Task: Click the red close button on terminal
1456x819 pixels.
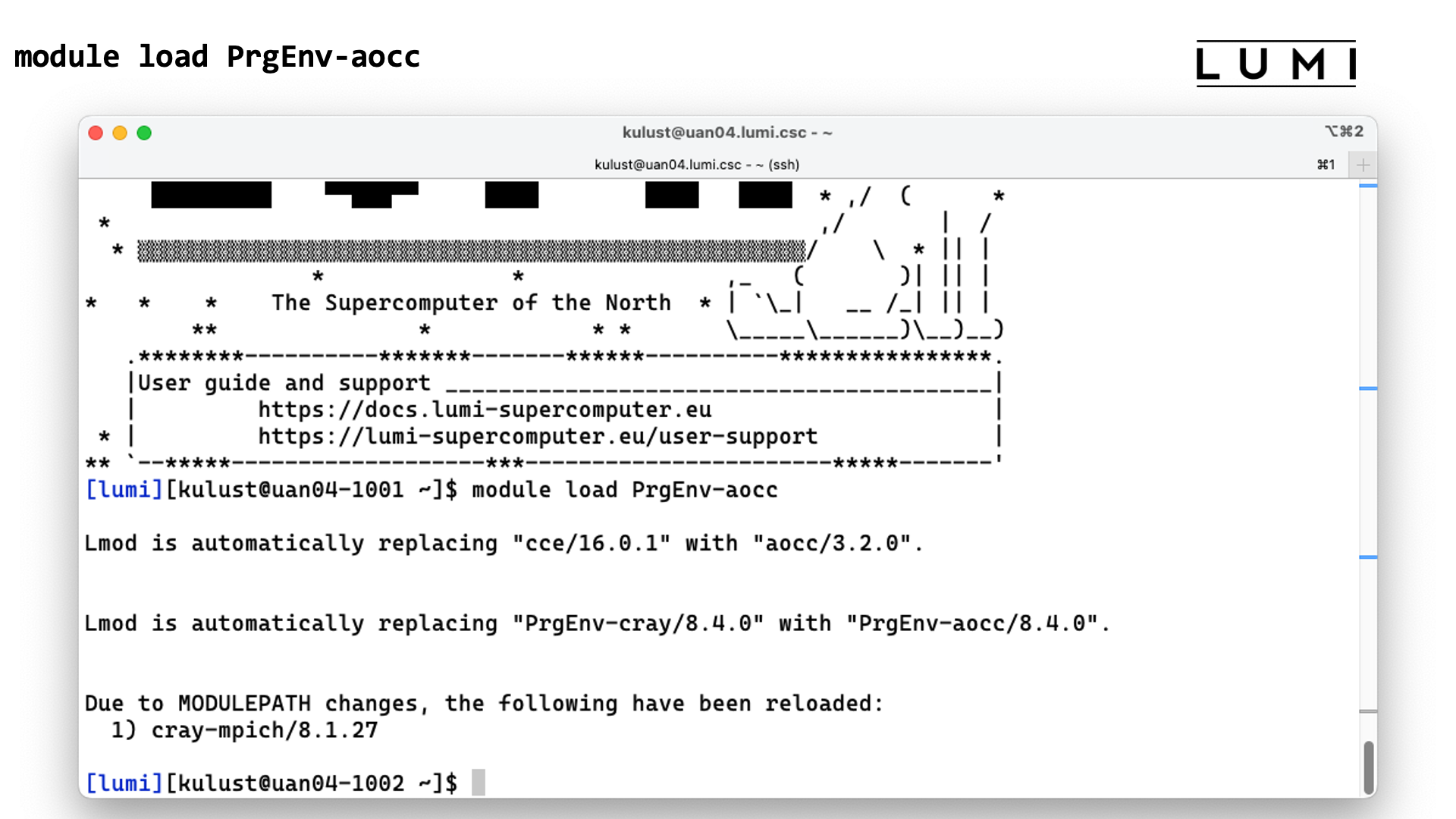Action: 96,131
